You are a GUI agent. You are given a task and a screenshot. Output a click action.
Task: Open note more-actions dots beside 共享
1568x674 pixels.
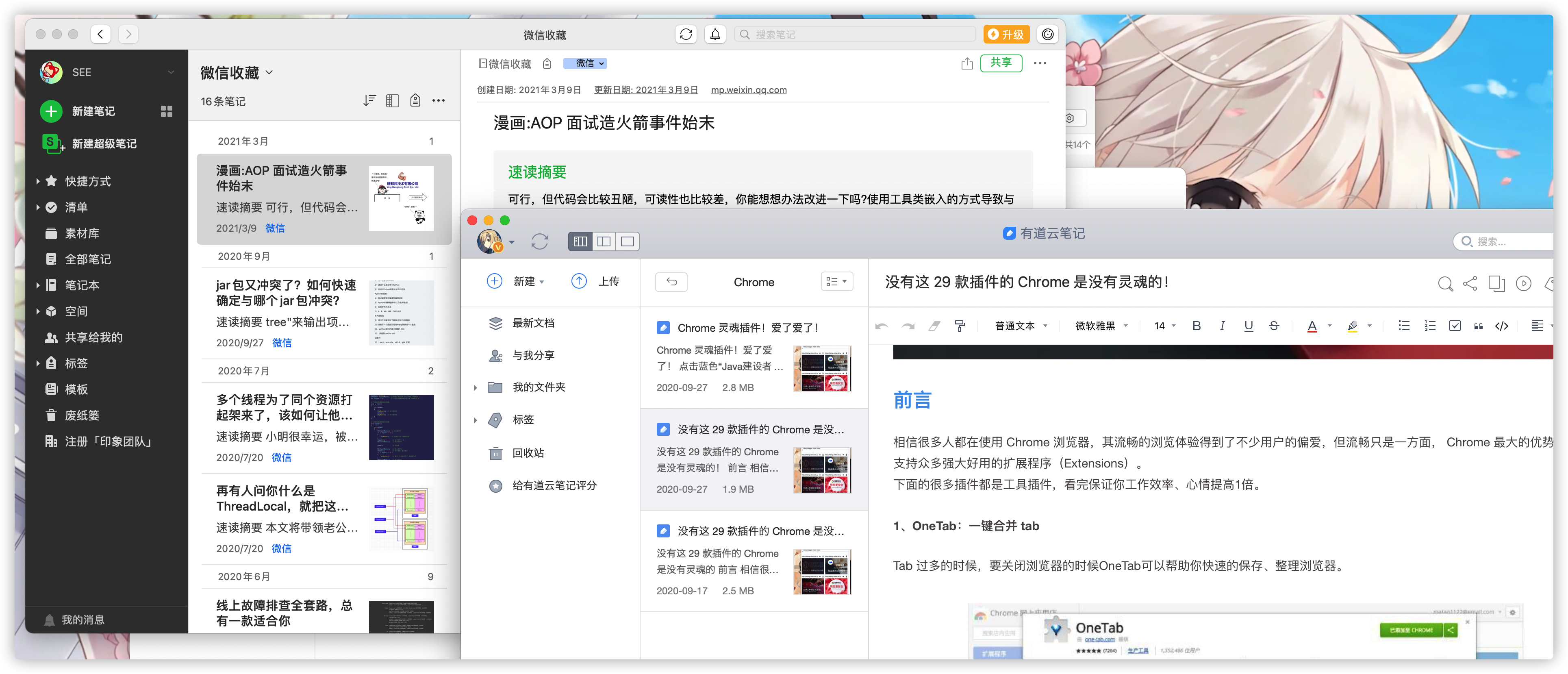click(1040, 63)
